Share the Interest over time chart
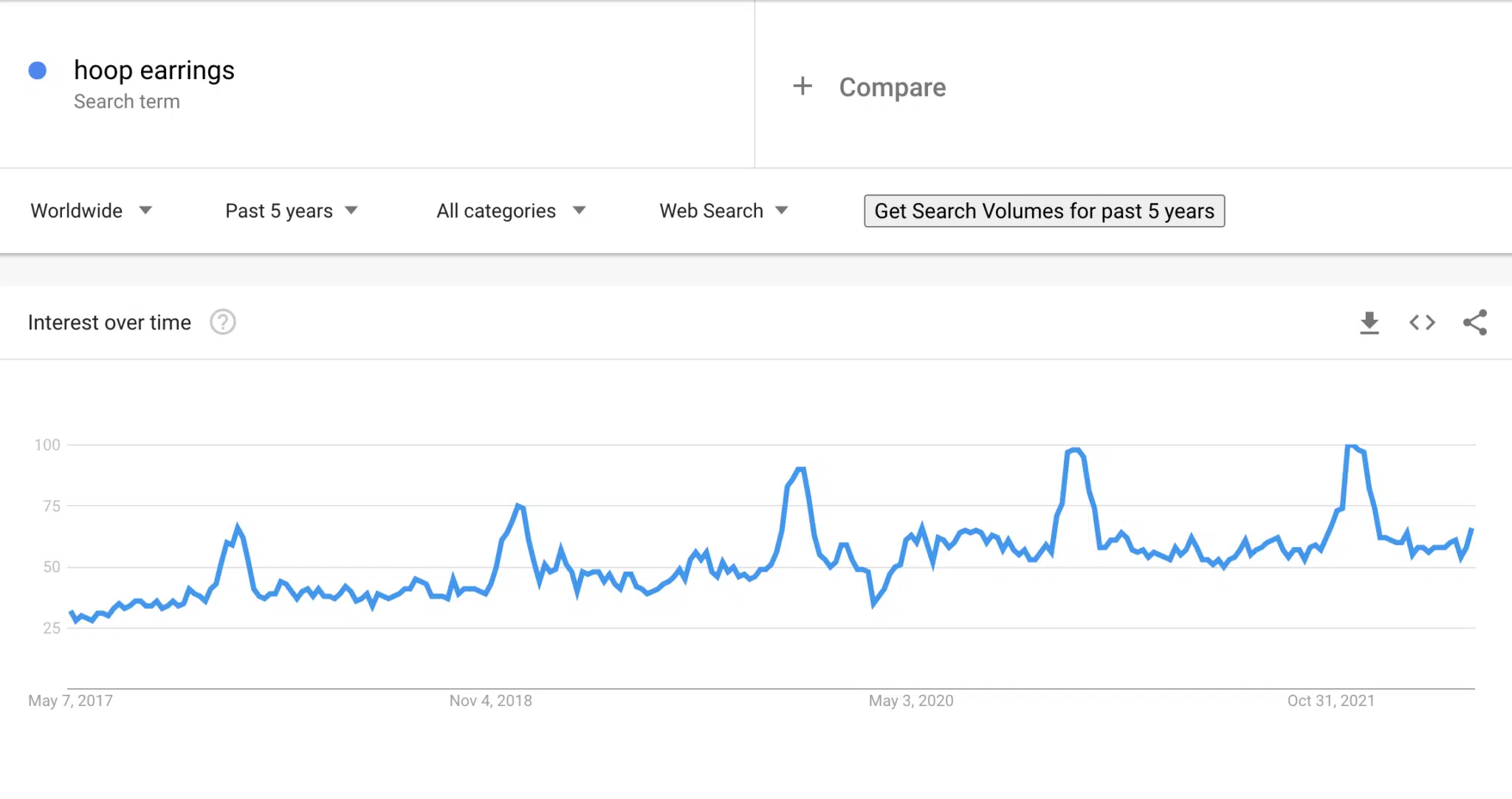Screen dimensions: 1512x799 point(1475,323)
